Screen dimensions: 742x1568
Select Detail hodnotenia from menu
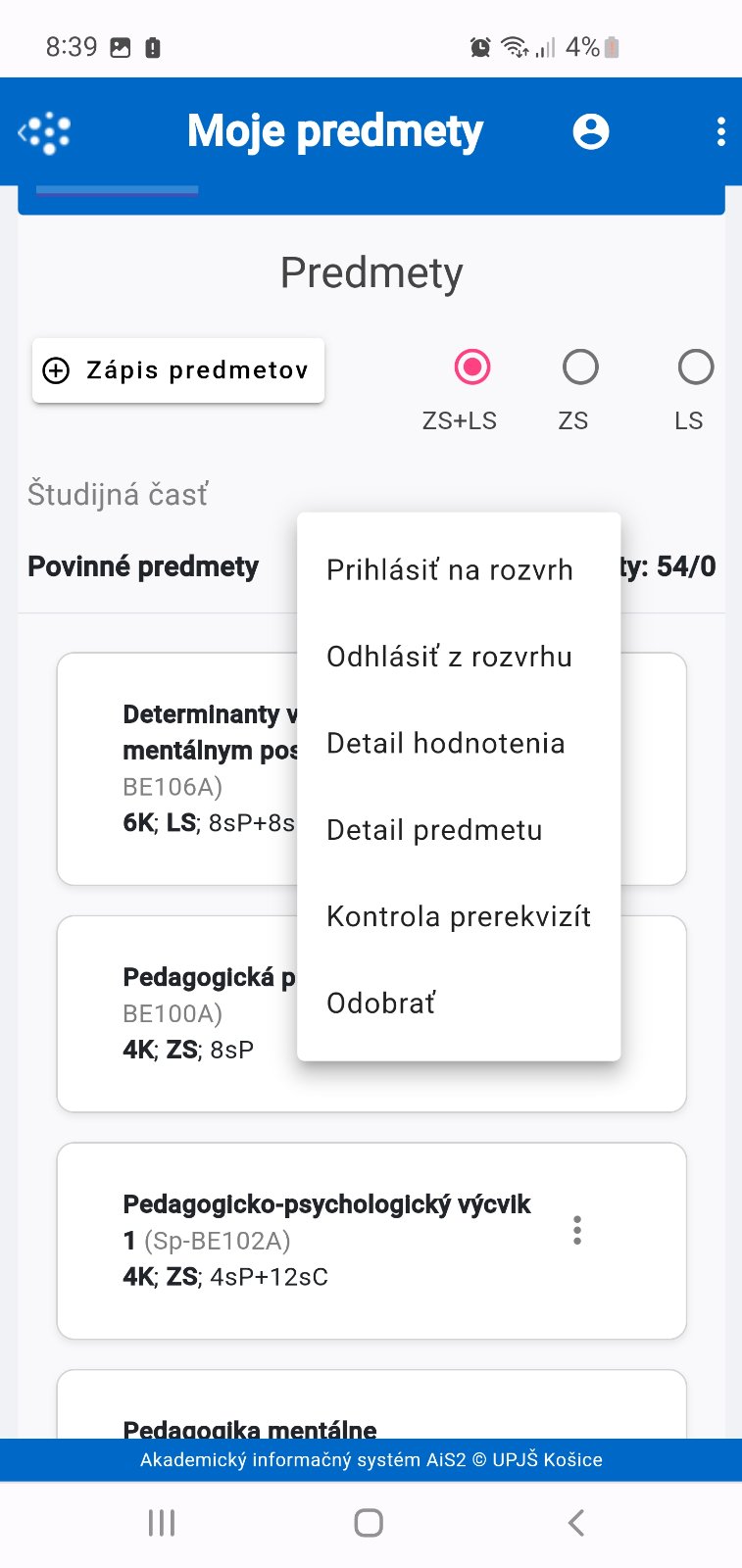click(446, 744)
